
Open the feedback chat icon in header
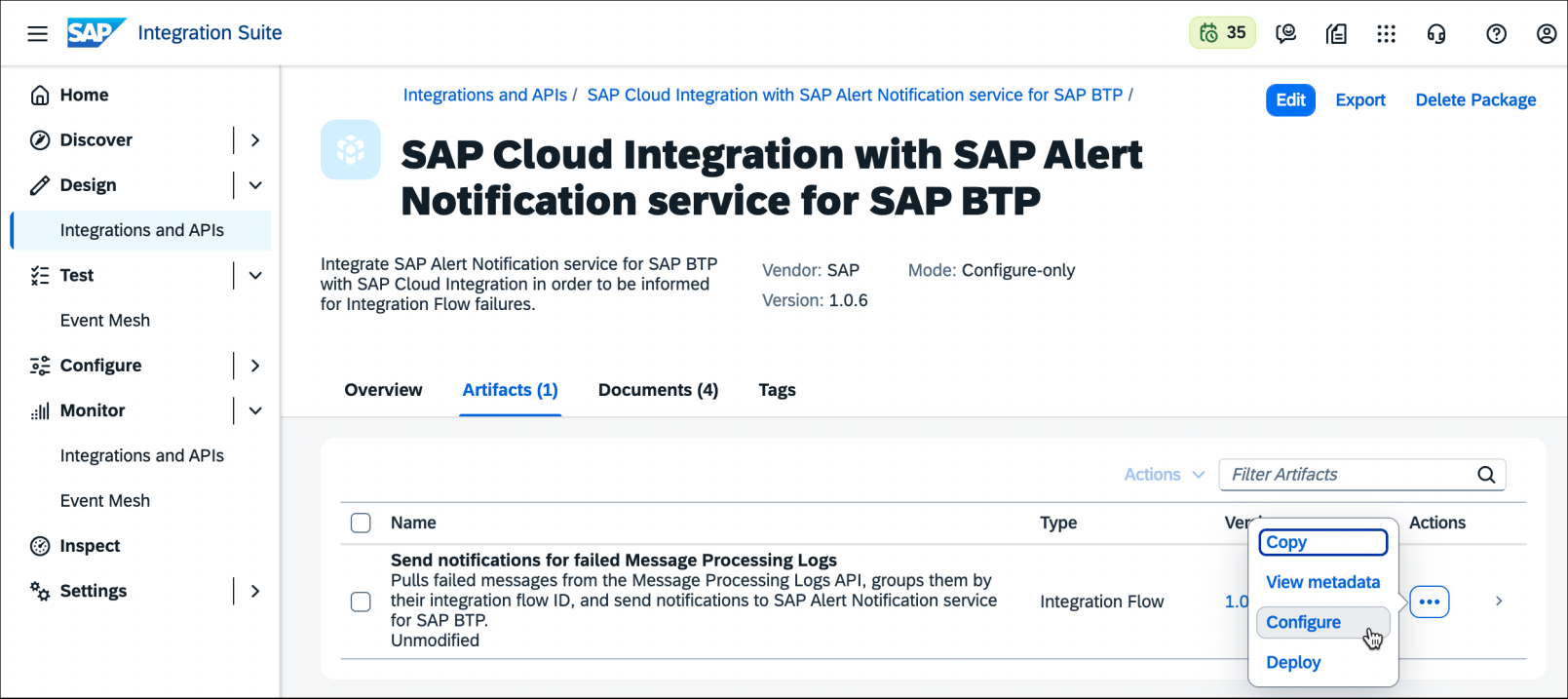coord(1286,33)
